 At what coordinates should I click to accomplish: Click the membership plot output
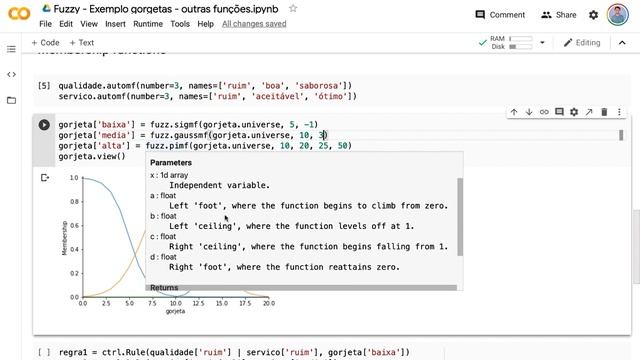point(168,244)
